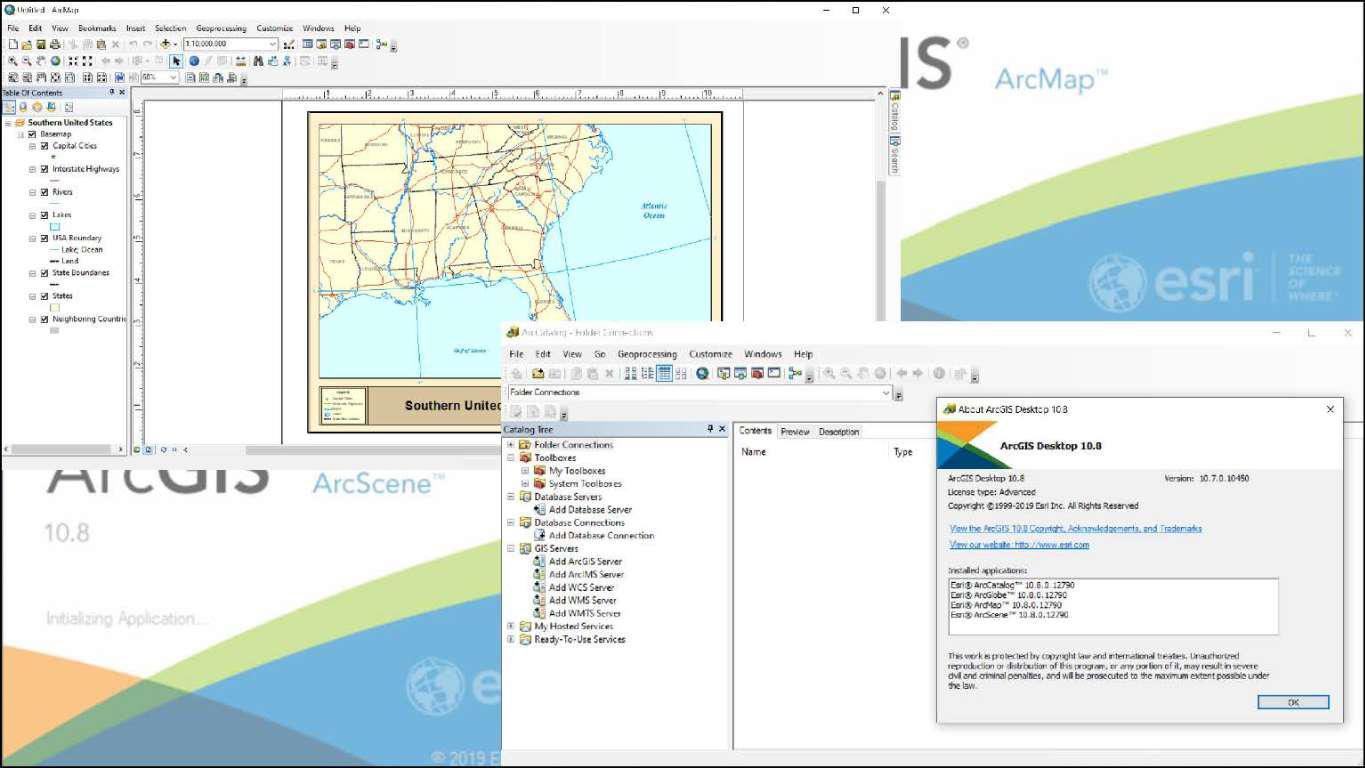This screenshot has height=768, width=1365.
Task: Collapse the GIS Servers node
Action: coord(511,549)
